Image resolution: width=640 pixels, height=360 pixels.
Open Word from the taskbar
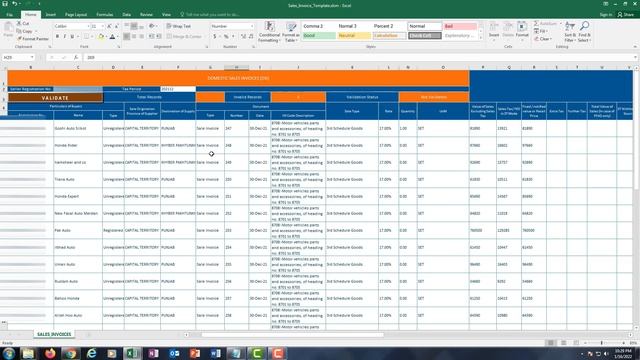(216, 353)
